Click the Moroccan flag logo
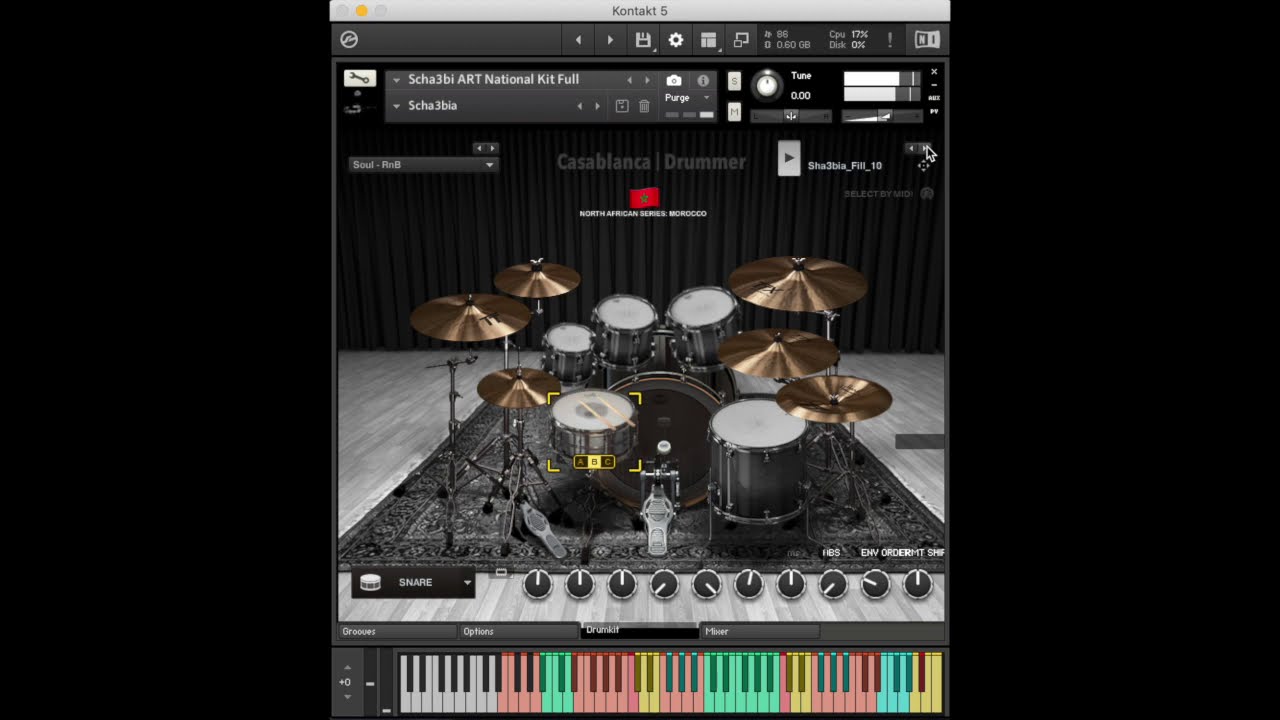 coord(644,197)
